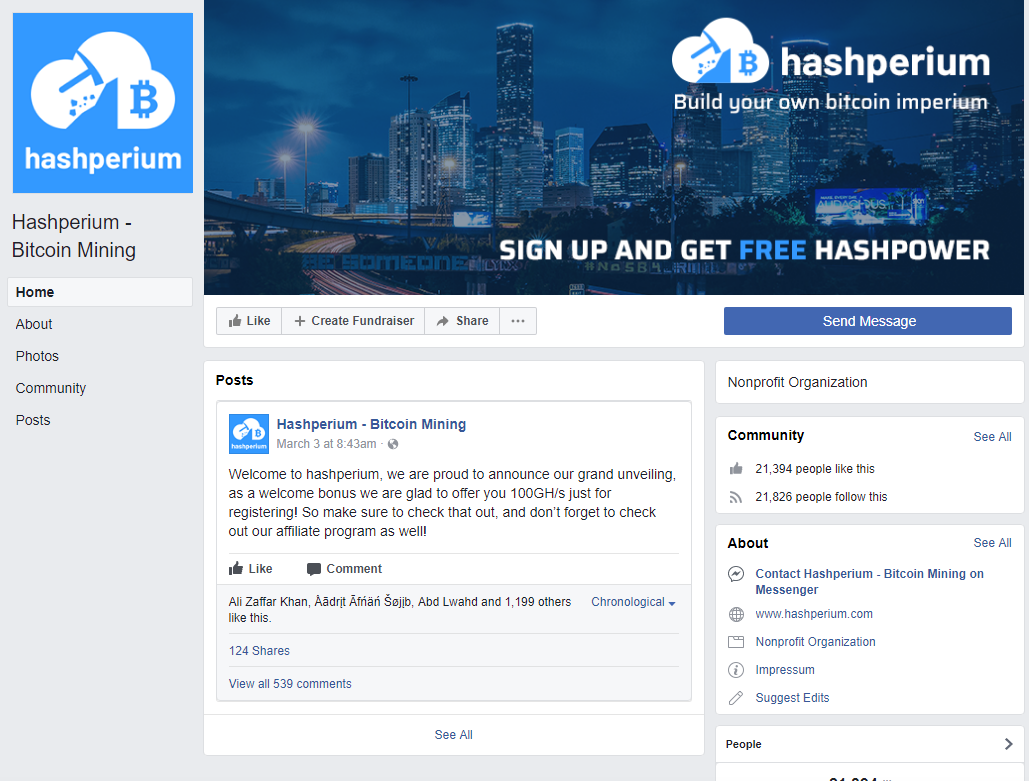Click Create Fundraiser button
The image size is (1029, 781).
tap(353, 321)
